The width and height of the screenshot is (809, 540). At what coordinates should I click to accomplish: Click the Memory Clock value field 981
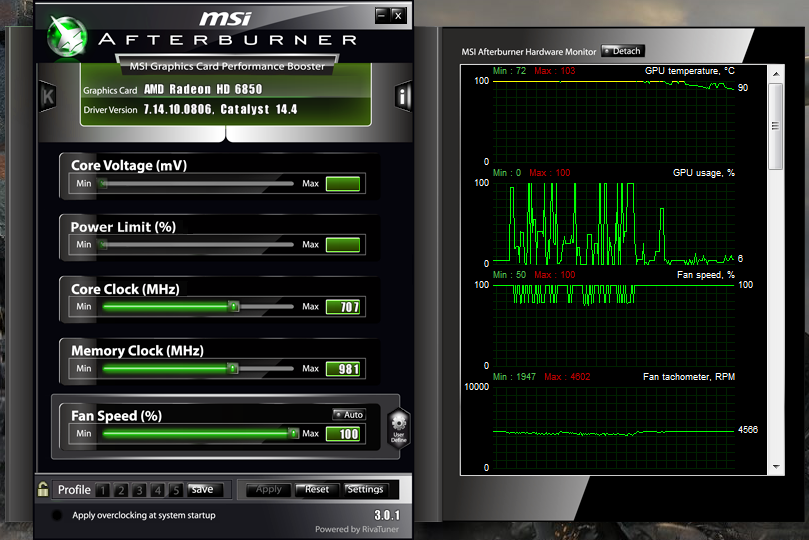pos(342,369)
